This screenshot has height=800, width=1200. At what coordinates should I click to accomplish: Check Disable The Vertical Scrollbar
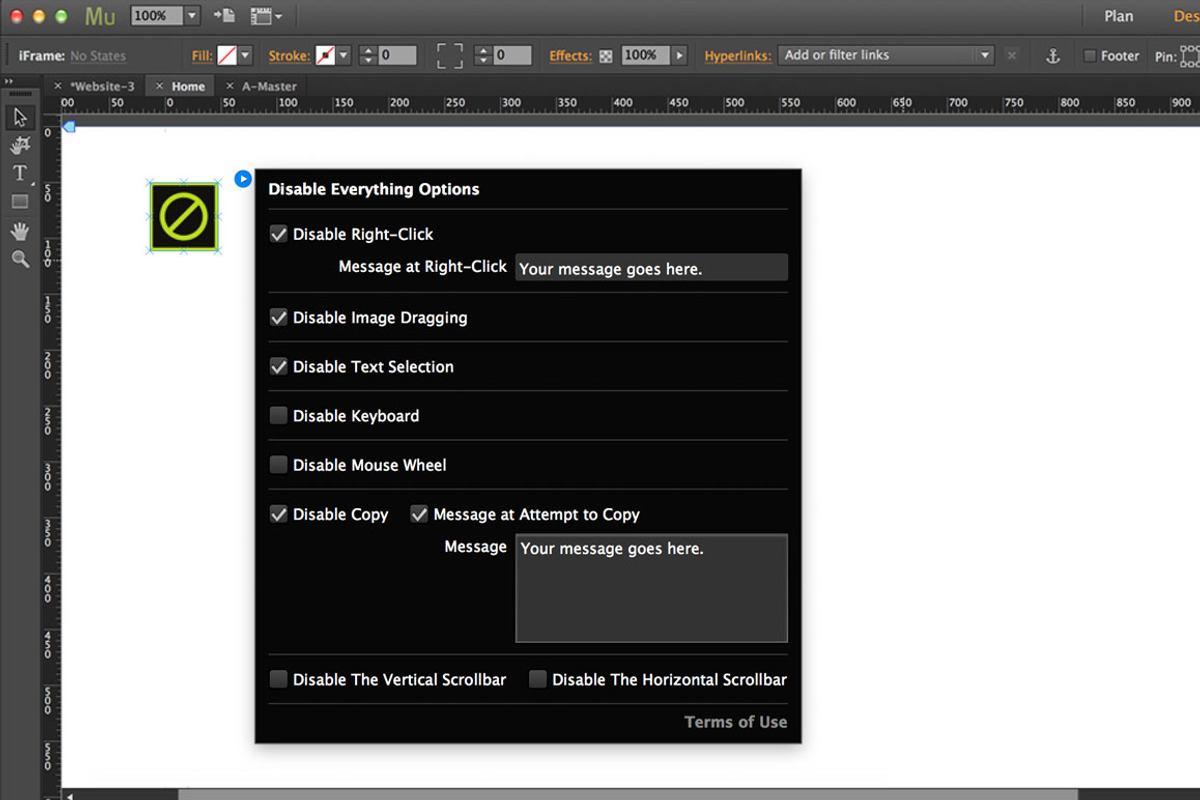(279, 679)
